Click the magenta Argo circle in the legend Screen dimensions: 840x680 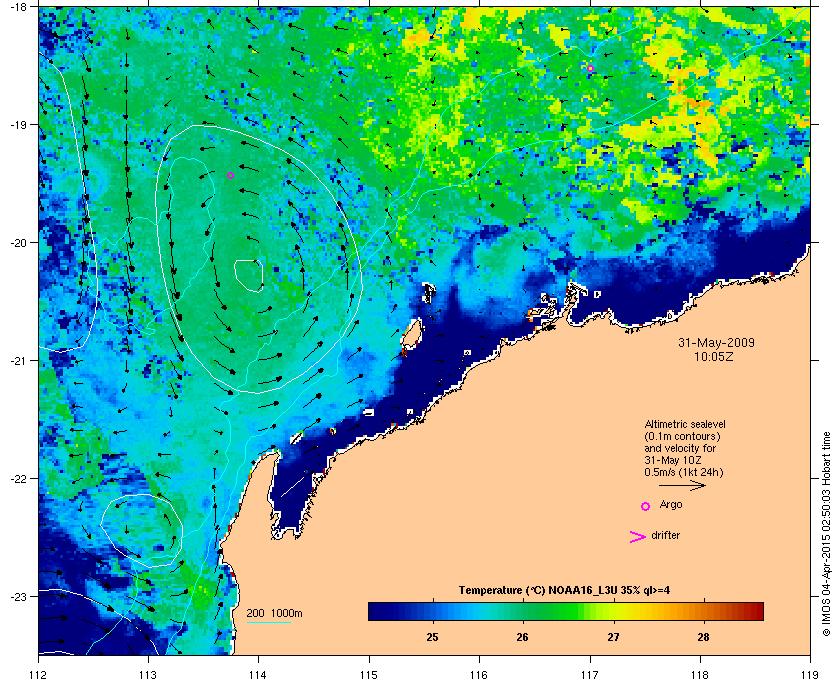pyautogui.click(x=646, y=506)
